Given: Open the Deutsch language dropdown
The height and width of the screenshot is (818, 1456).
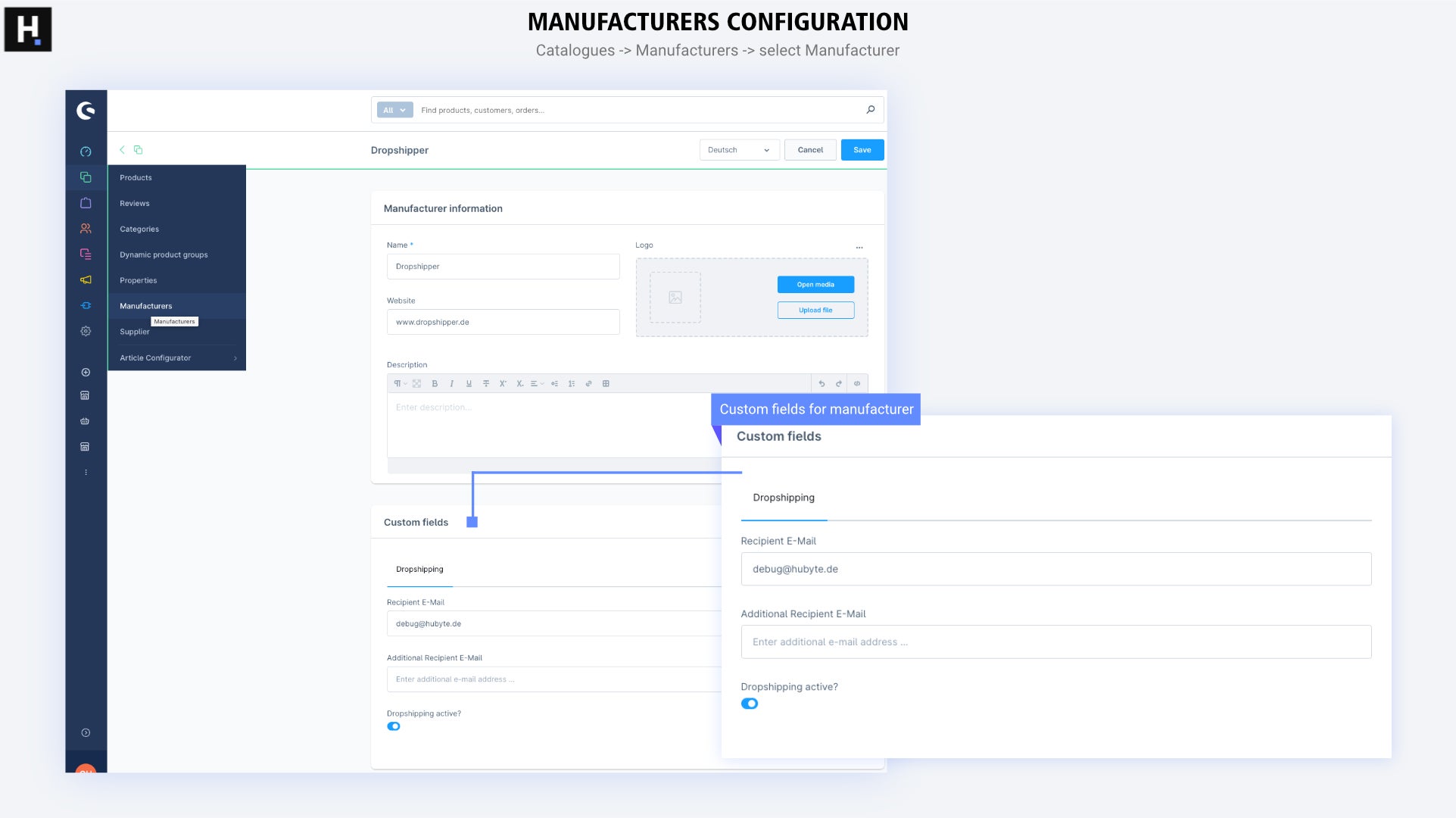Looking at the screenshot, I should 739,150.
